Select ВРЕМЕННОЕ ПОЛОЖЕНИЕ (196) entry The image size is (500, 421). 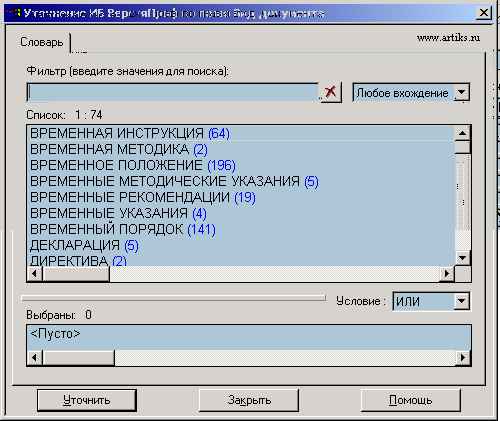pyautogui.click(x=133, y=165)
